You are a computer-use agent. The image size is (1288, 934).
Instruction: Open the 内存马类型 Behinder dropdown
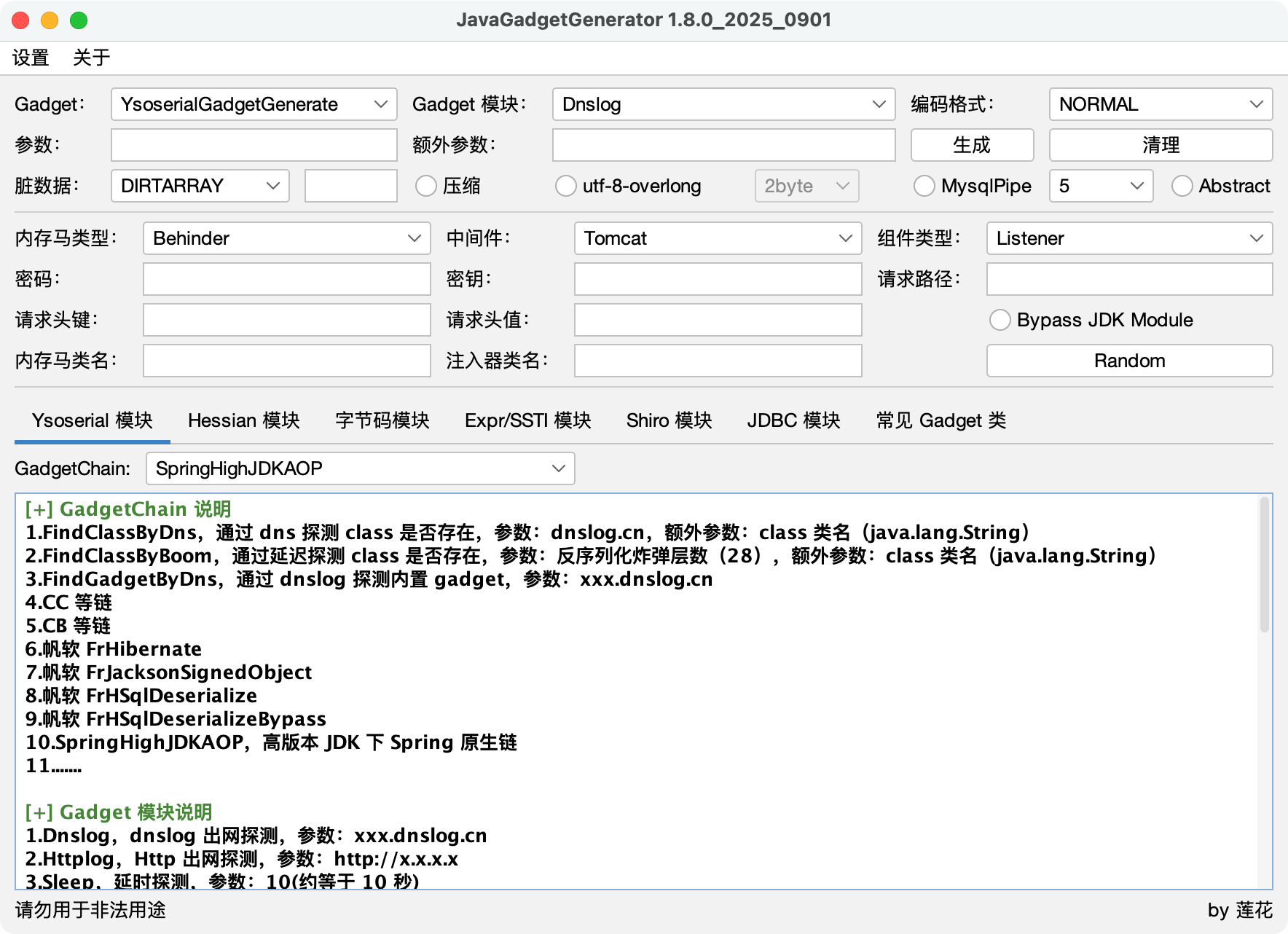pyautogui.click(x=286, y=238)
